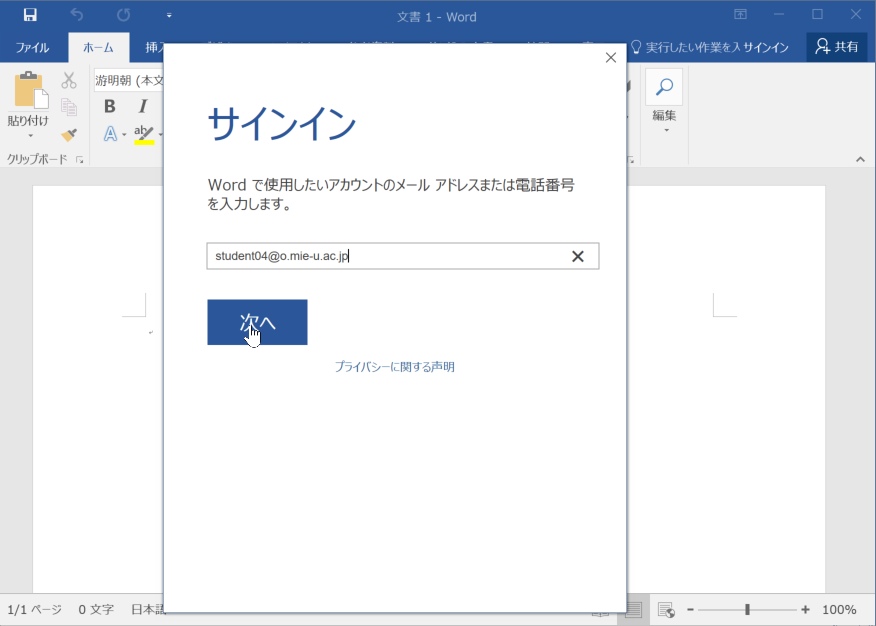Viewport: 876px width, 626px height.
Task: Toggle Italic formatting
Action: (143, 106)
